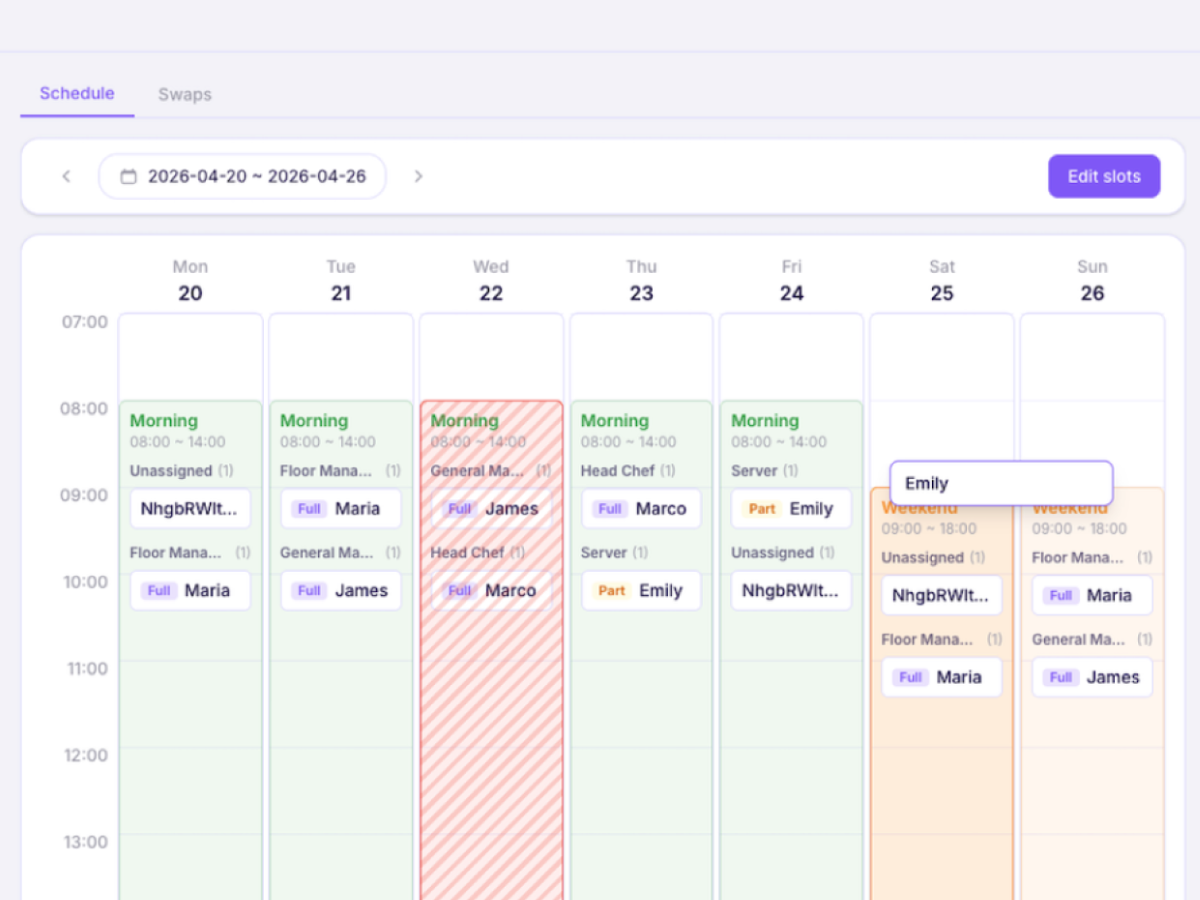Go to previous week arrow

tap(66, 177)
